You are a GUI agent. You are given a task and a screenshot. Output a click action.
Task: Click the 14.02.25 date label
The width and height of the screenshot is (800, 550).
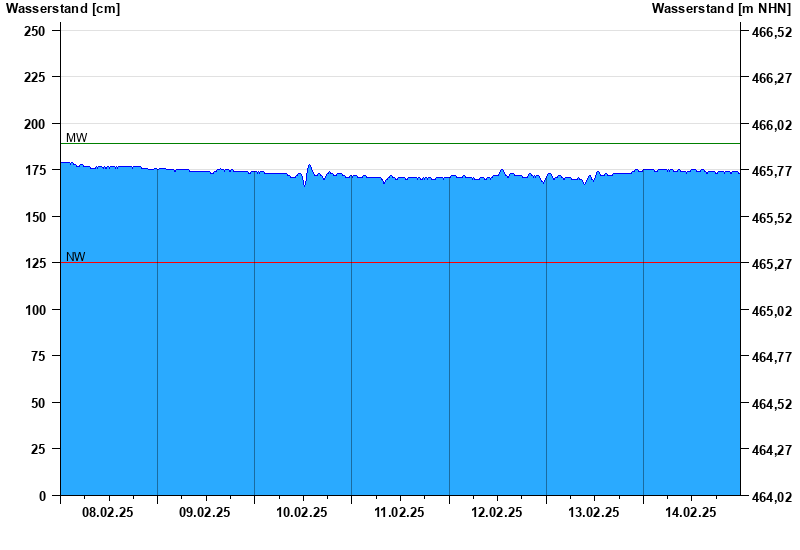point(690,512)
